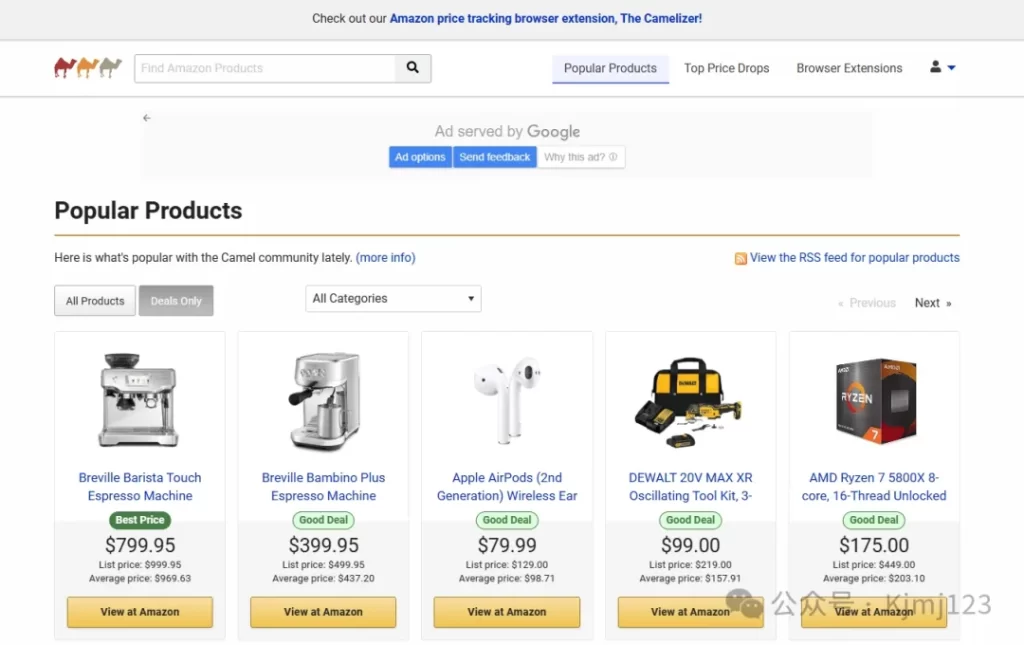Click the magnifying glass search button
Viewport: 1024px width, 645px height.
[413, 68]
